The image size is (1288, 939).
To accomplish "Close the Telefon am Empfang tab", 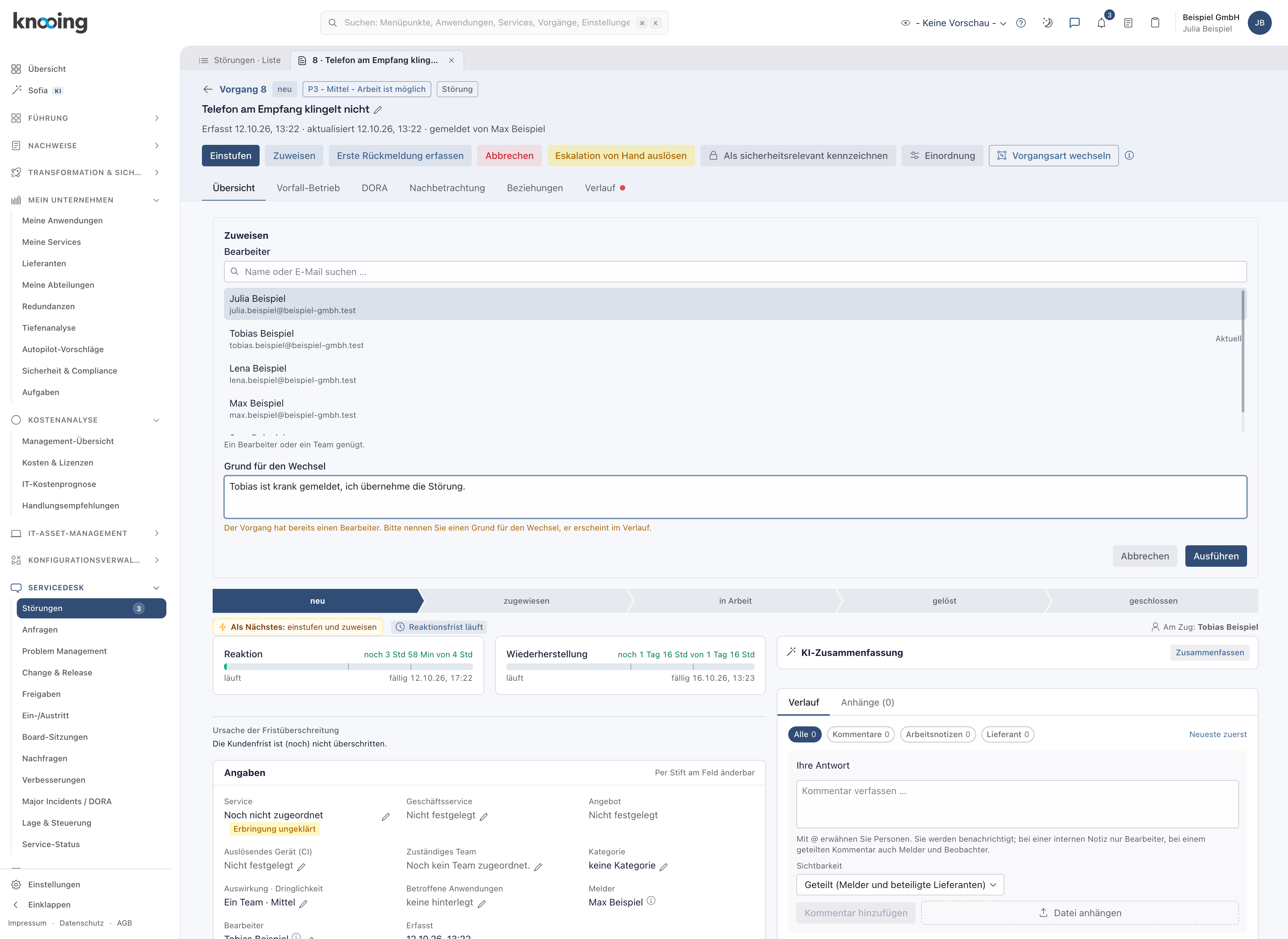I will (x=451, y=60).
